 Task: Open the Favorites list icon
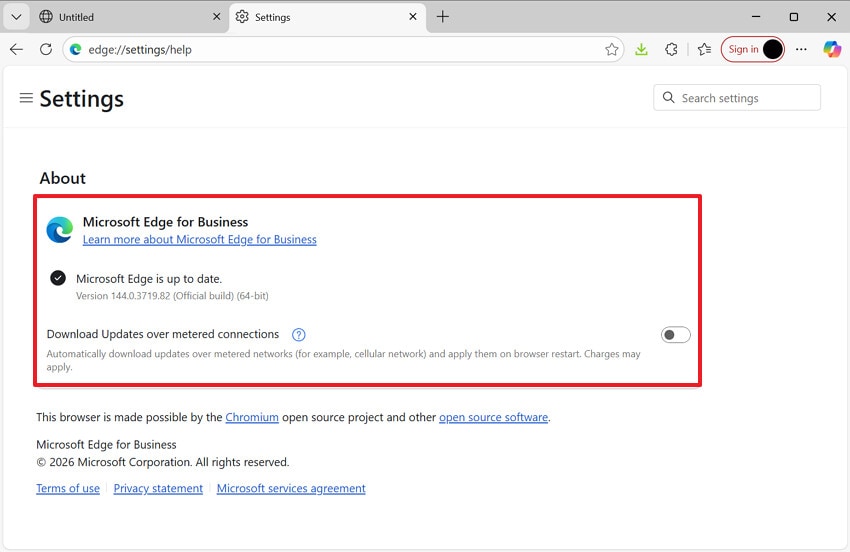704,49
